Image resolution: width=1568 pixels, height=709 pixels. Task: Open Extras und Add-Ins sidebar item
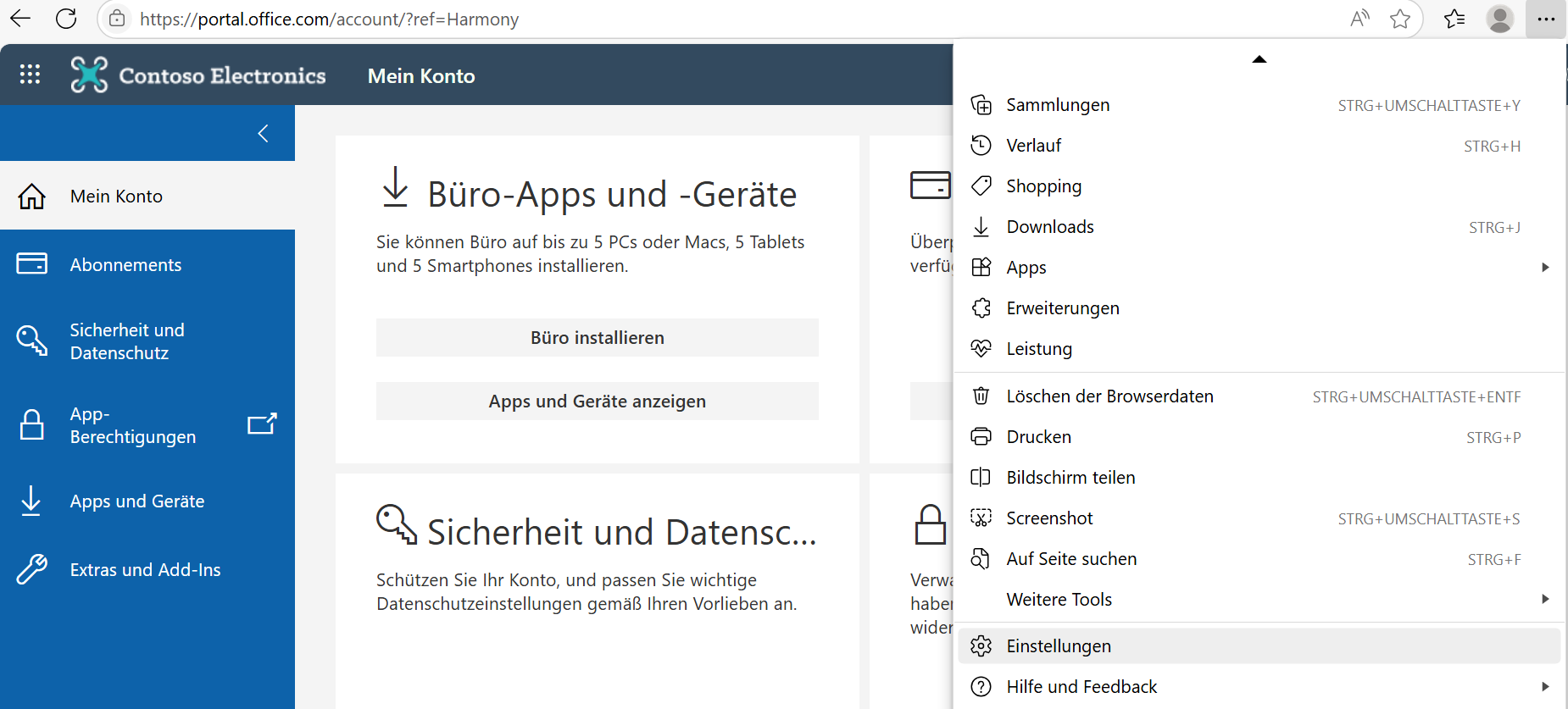[x=147, y=570]
